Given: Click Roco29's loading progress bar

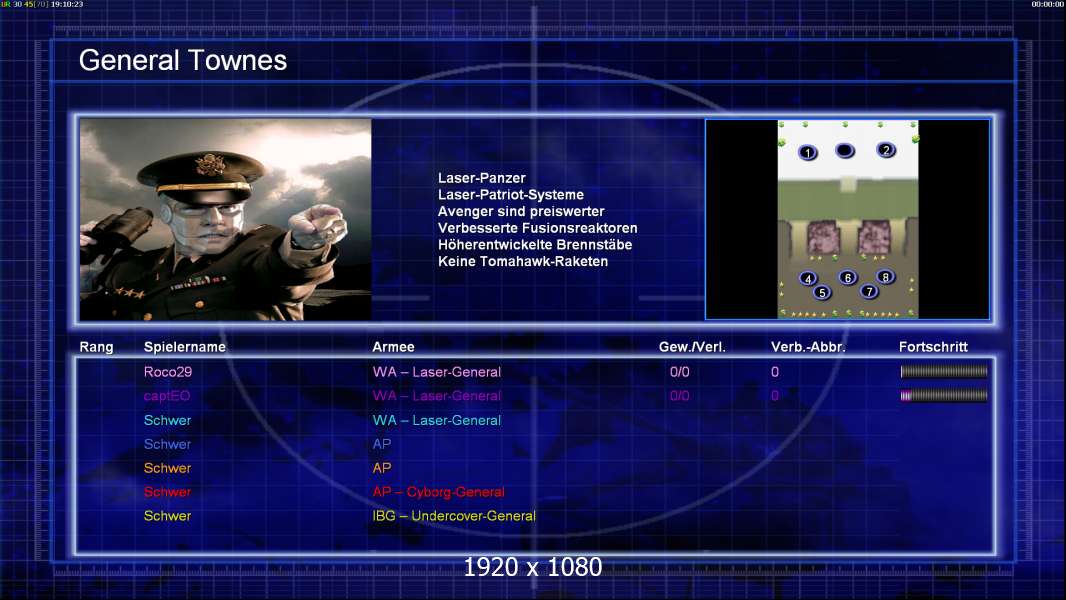Looking at the screenshot, I should click(x=944, y=372).
